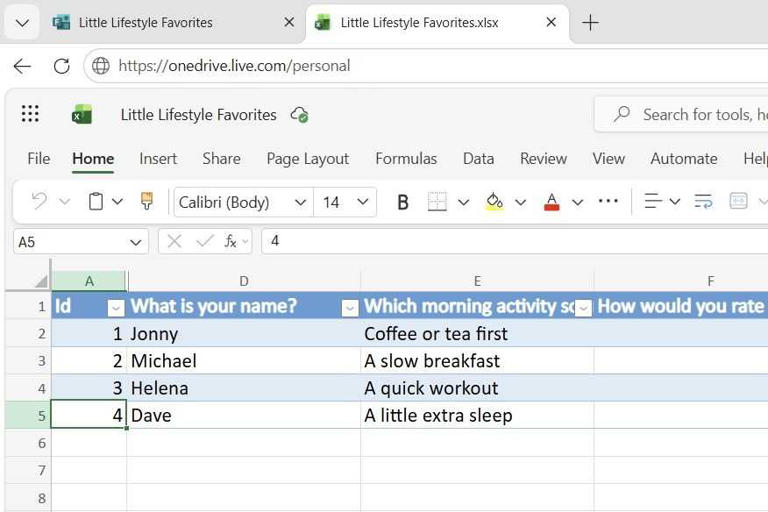Open the Insert ribbon tab
Screen dimensions: 768x512
158,159
